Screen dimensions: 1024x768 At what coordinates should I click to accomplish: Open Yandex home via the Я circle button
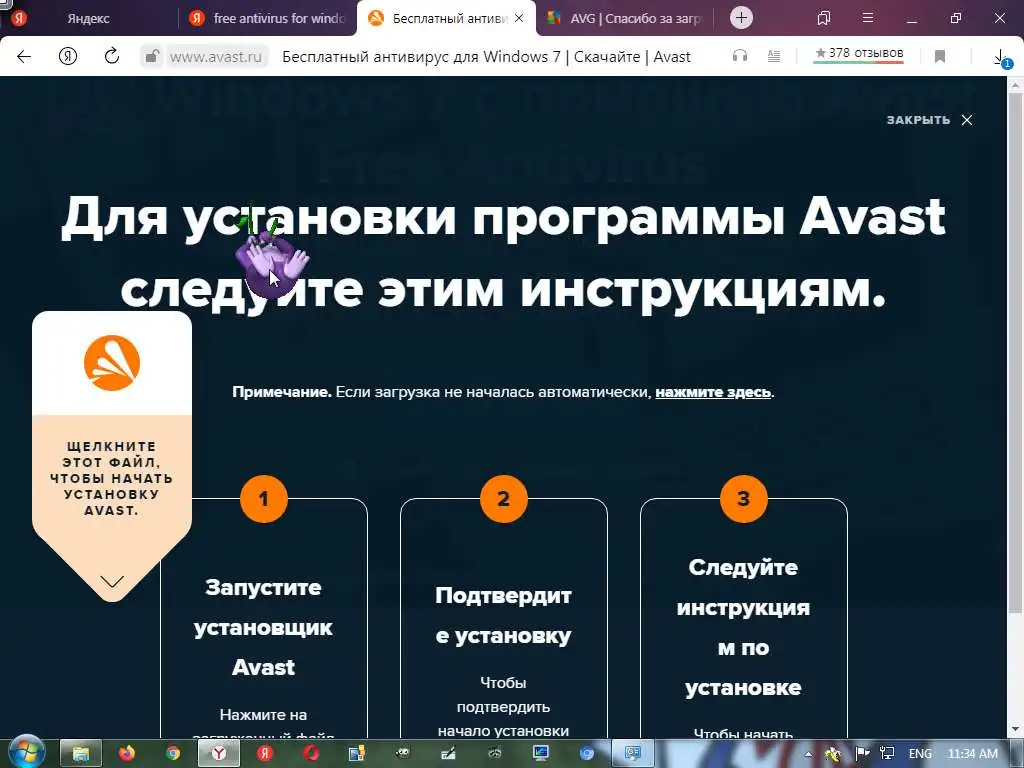click(68, 56)
